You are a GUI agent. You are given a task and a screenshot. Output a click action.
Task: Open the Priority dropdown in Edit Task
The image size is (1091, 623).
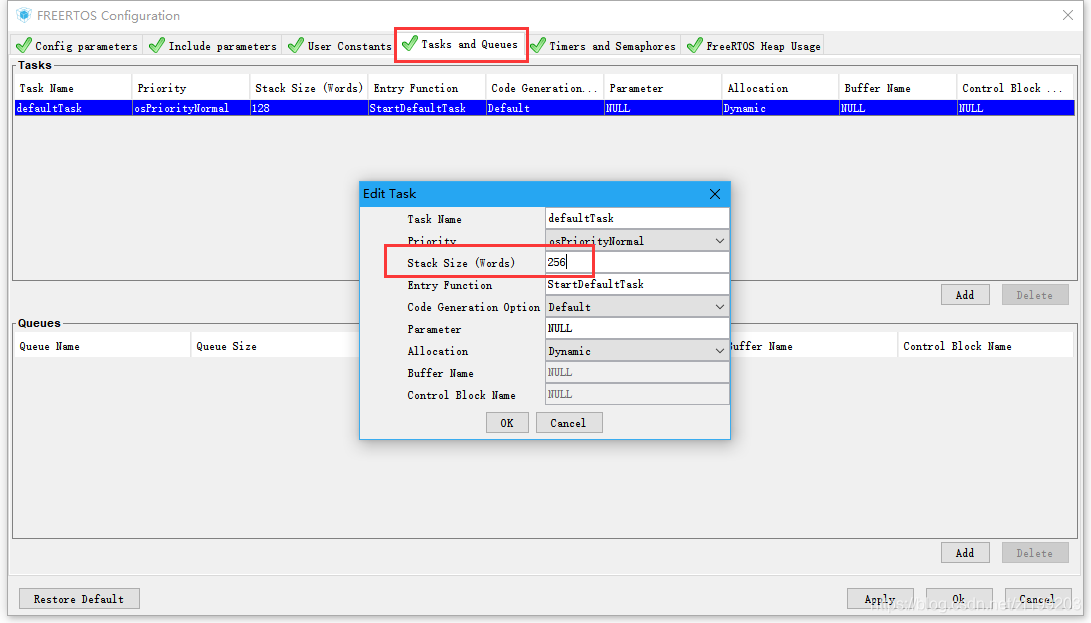tap(637, 241)
